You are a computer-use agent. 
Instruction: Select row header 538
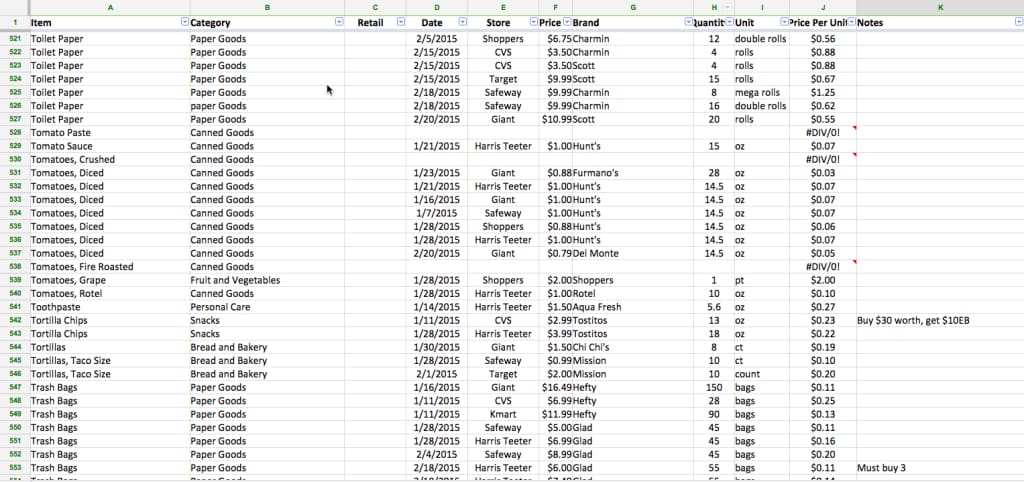pyautogui.click(x=14, y=266)
